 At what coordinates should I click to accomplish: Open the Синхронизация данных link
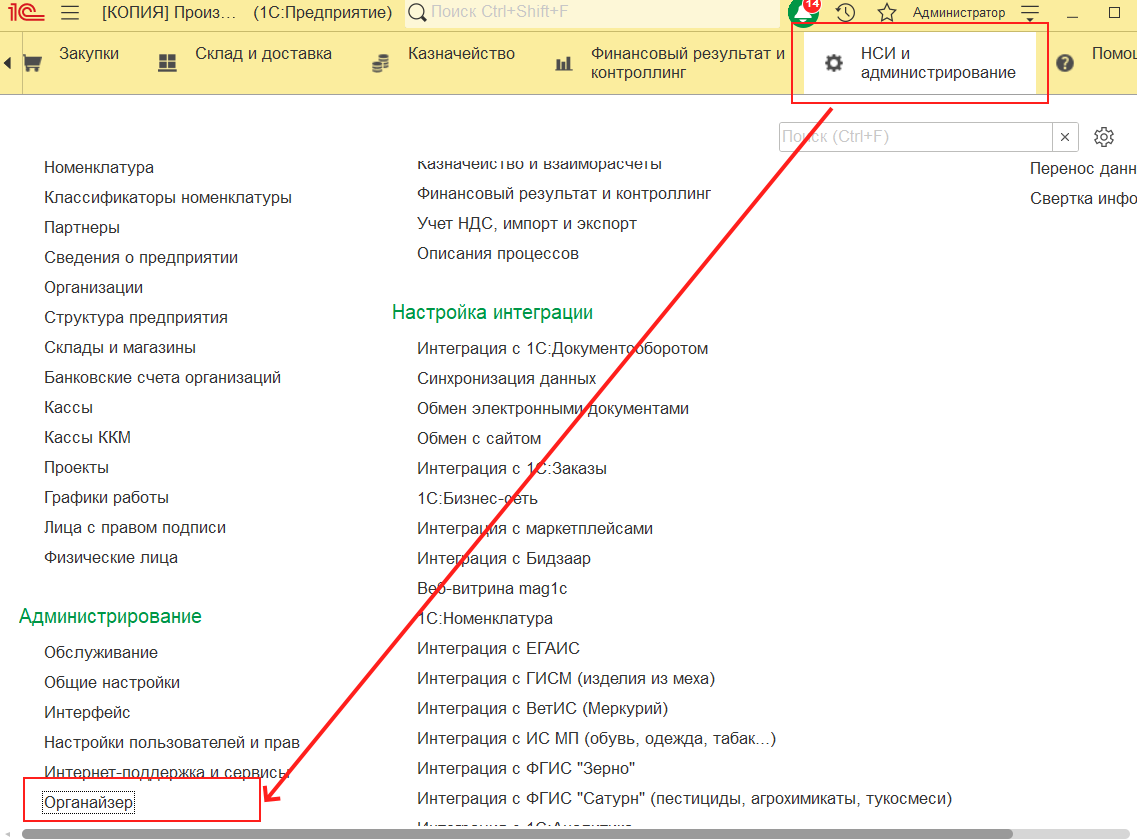point(506,378)
